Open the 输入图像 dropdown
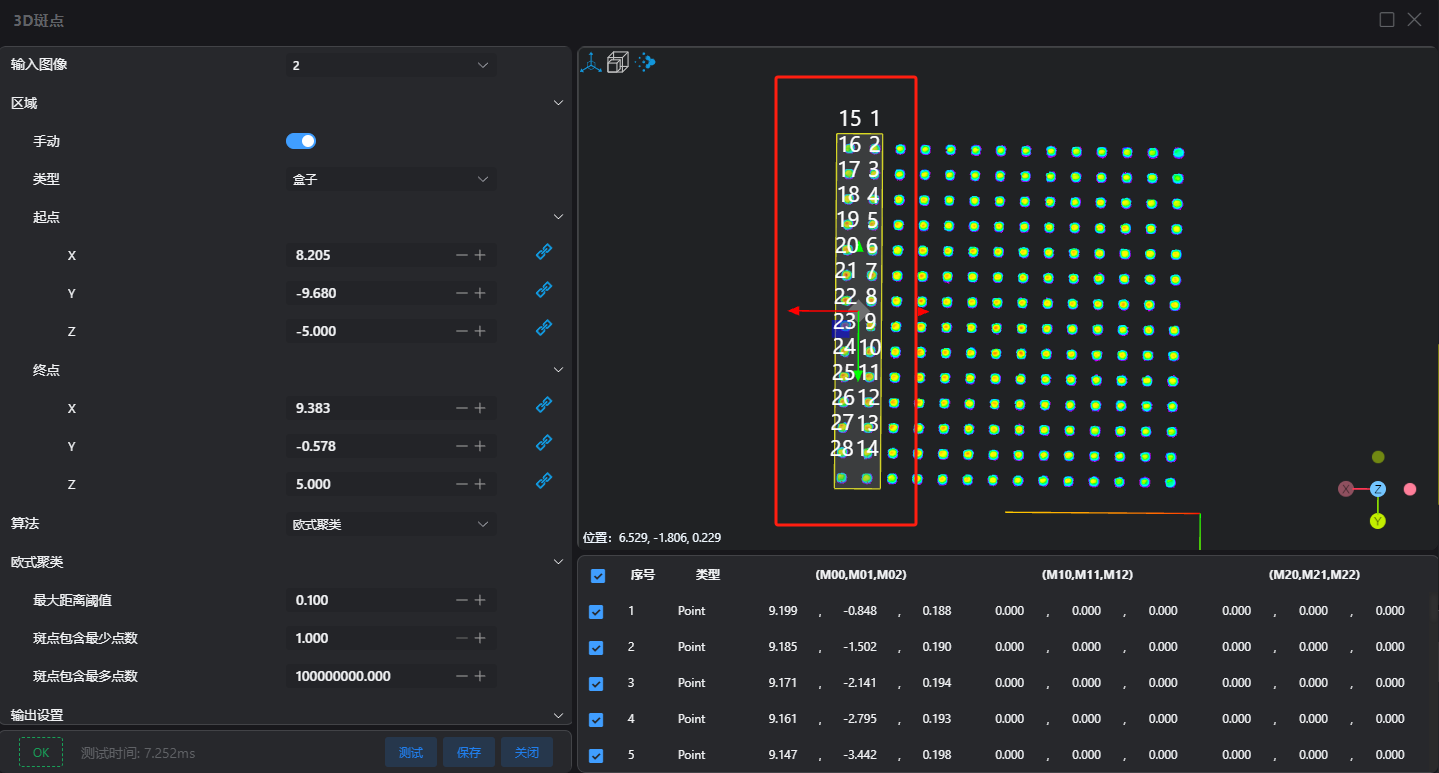 point(391,65)
